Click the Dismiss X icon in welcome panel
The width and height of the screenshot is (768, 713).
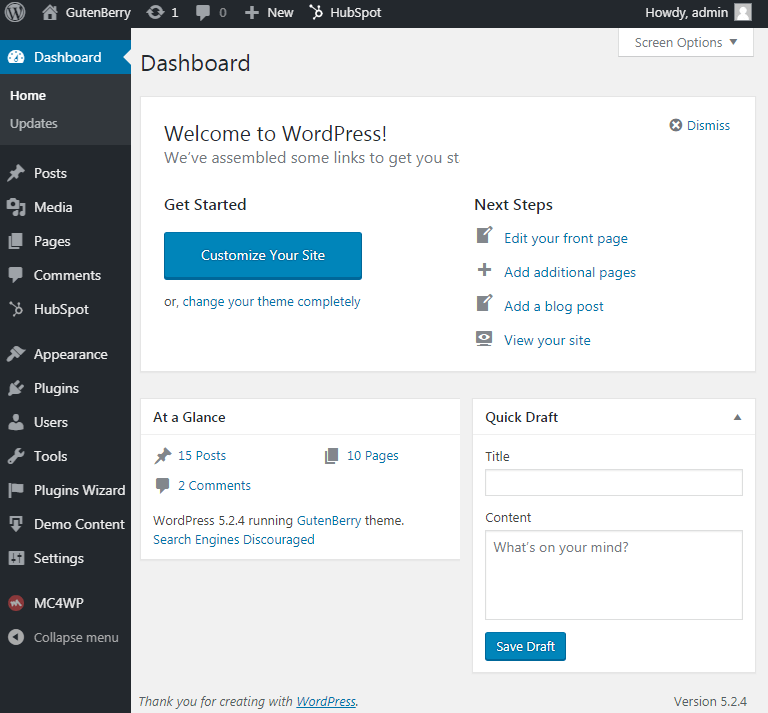pos(676,125)
